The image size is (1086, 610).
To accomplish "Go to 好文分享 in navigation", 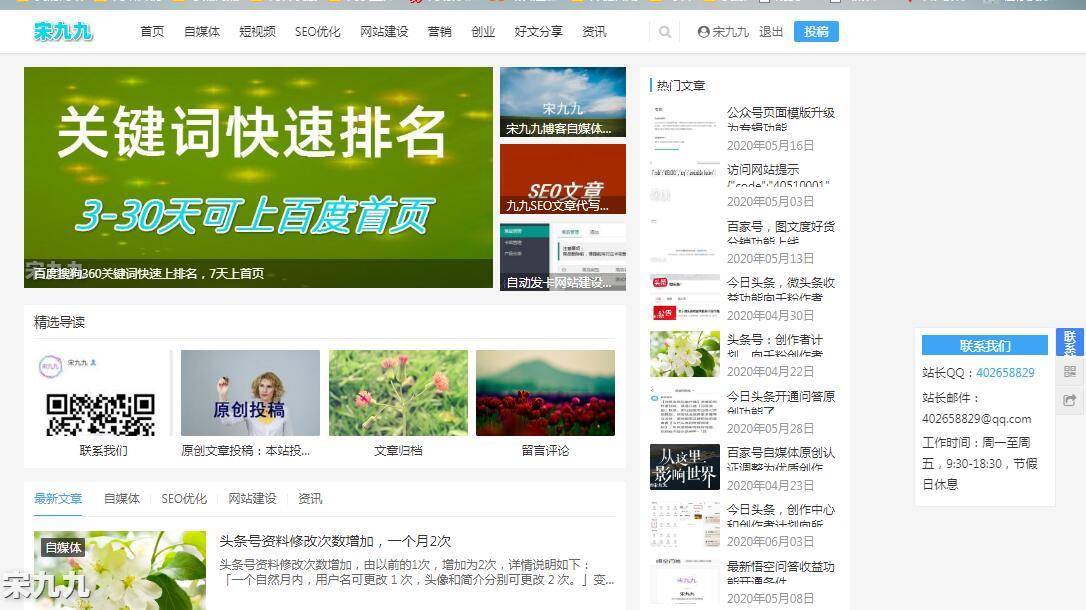I will pyautogui.click(x=539, y=32).
